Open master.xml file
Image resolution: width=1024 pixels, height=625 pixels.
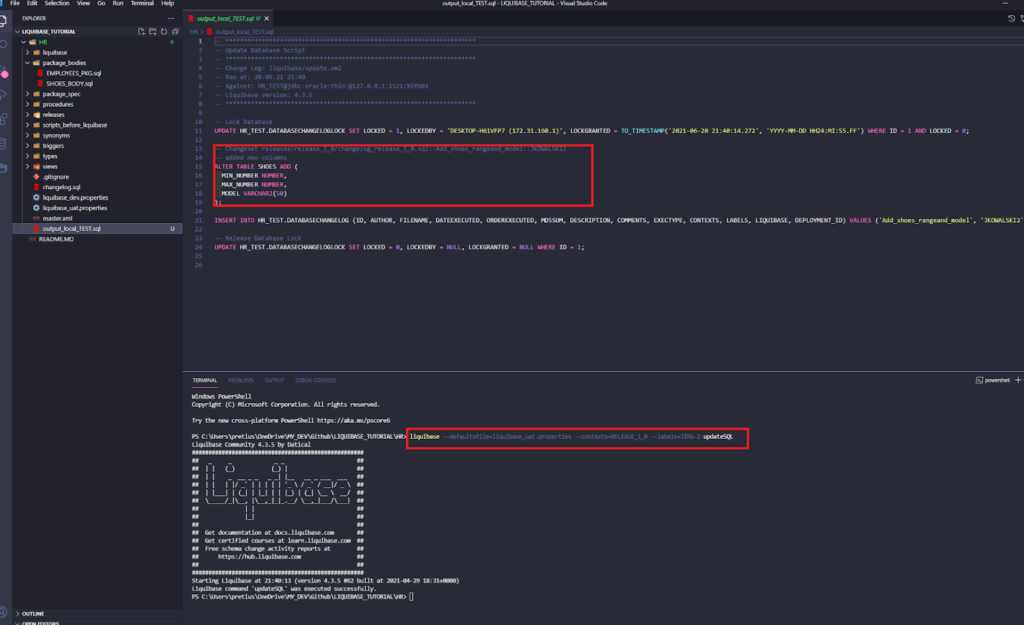(x=97, y=218)
